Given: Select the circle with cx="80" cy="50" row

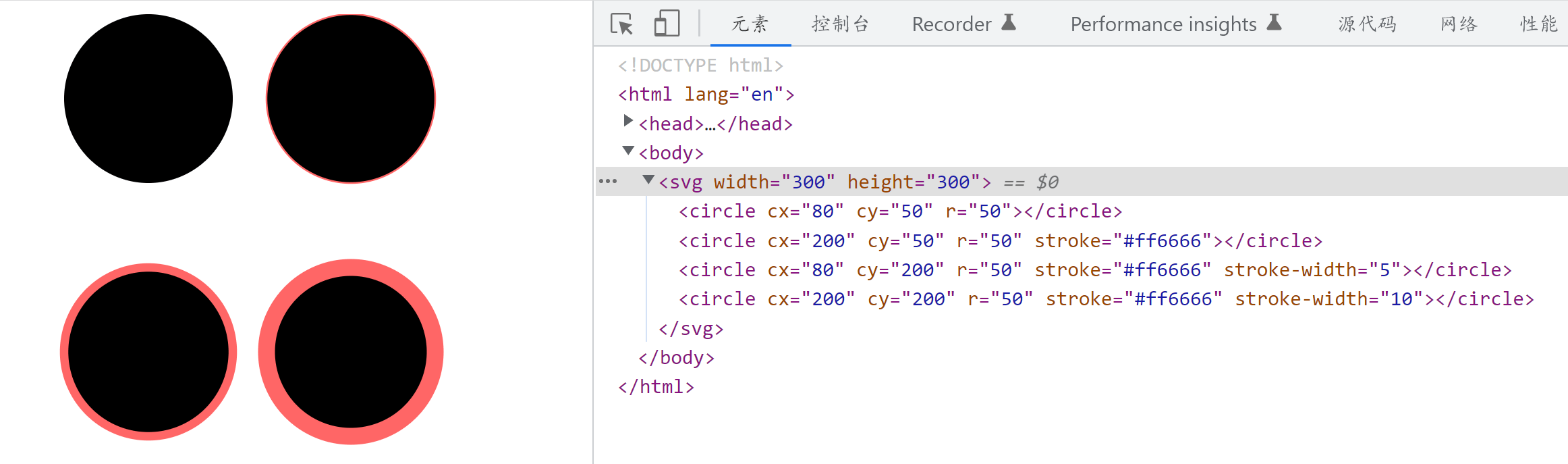Looking at the screenshot, I should tap(900, 211).
